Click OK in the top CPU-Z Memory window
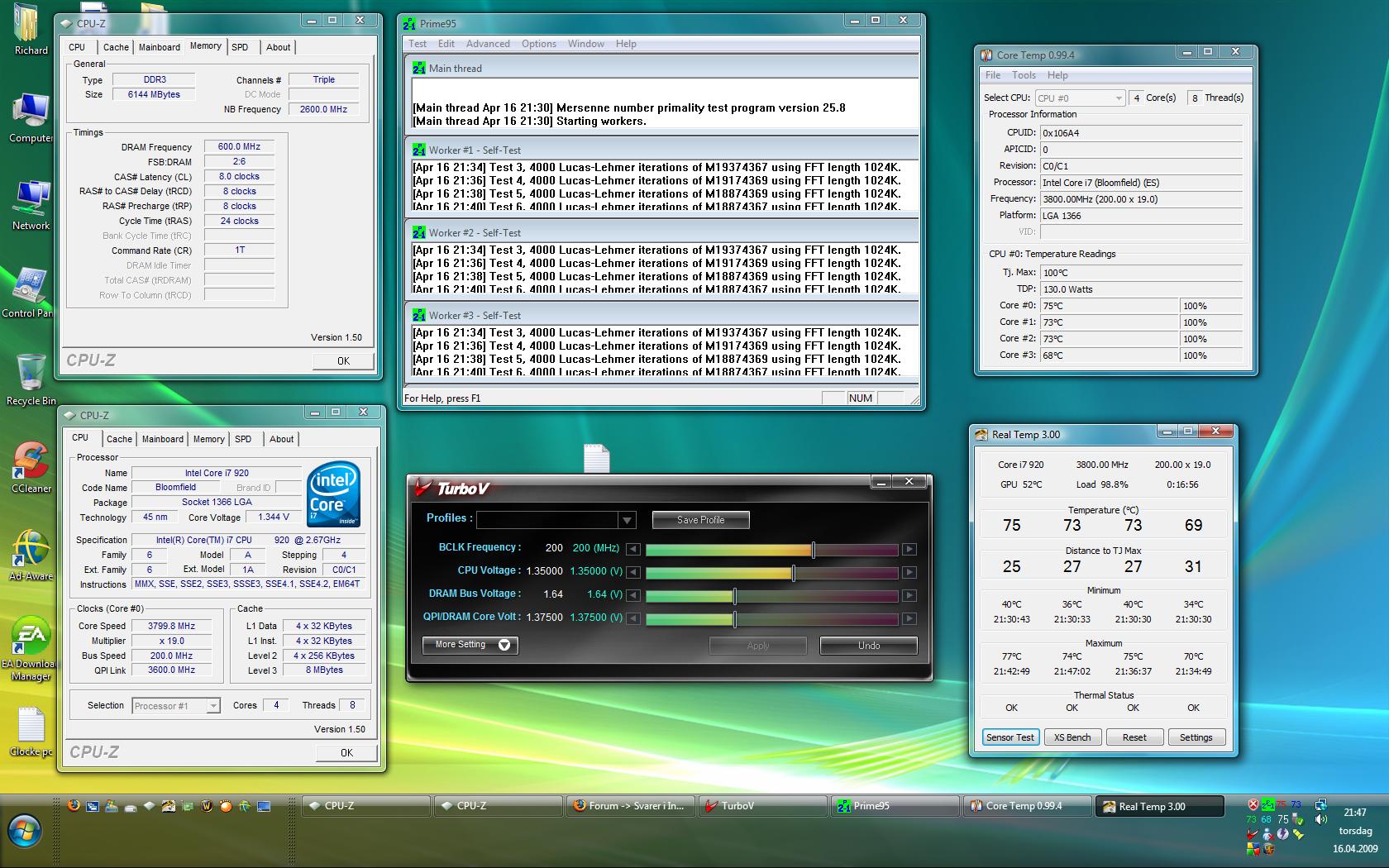 (x=343, y=361)
